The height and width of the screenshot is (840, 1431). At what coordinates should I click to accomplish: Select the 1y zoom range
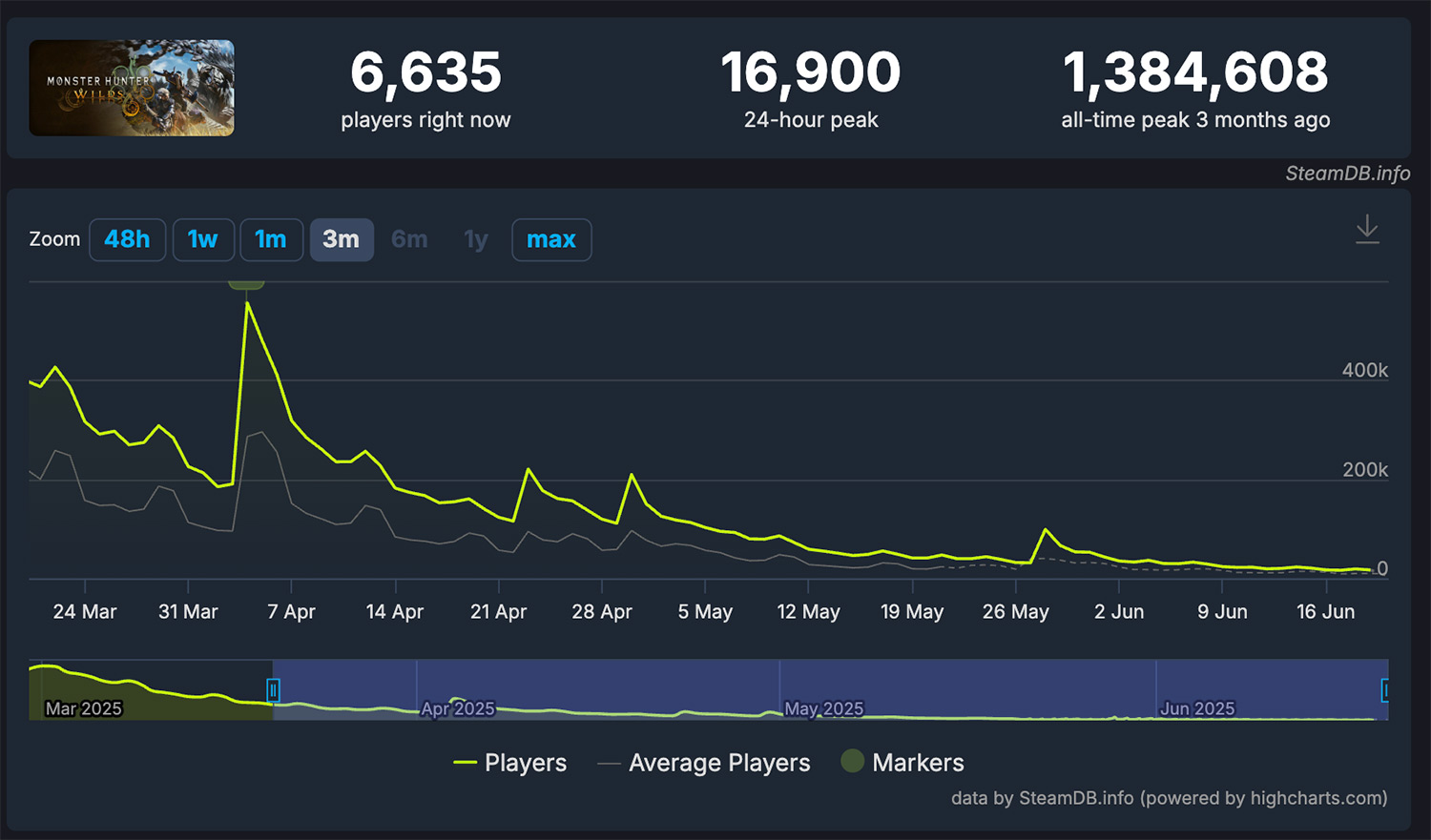click(476, 239)
